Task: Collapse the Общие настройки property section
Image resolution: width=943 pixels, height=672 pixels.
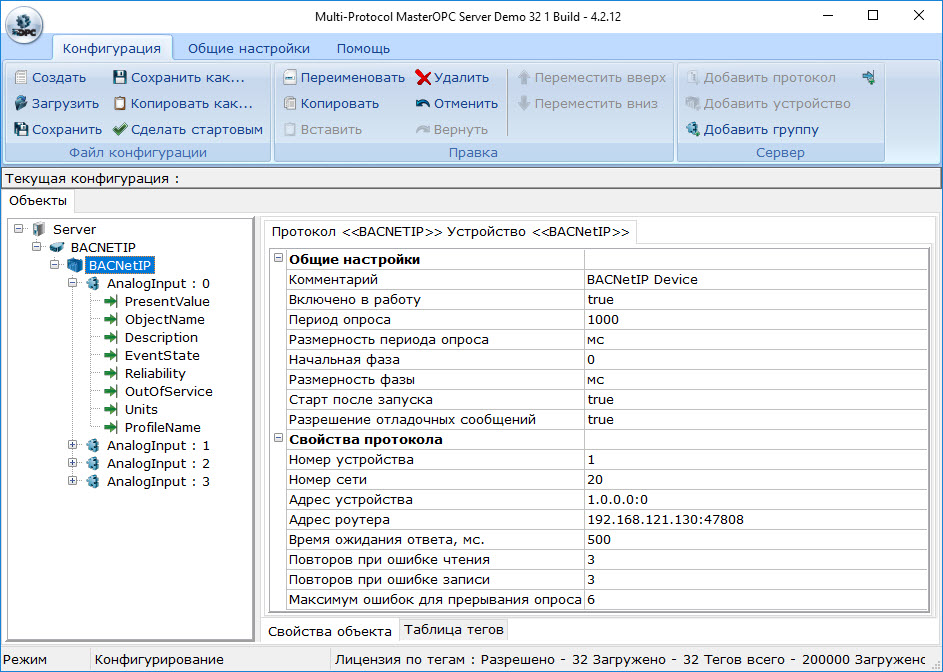Action: [x=278, y=257]
